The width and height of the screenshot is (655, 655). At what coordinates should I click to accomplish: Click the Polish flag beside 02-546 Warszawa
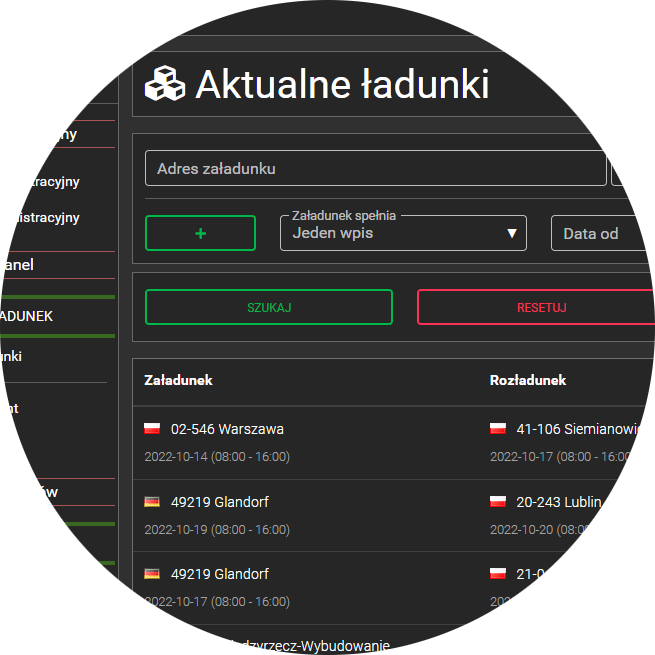(152, 429)
